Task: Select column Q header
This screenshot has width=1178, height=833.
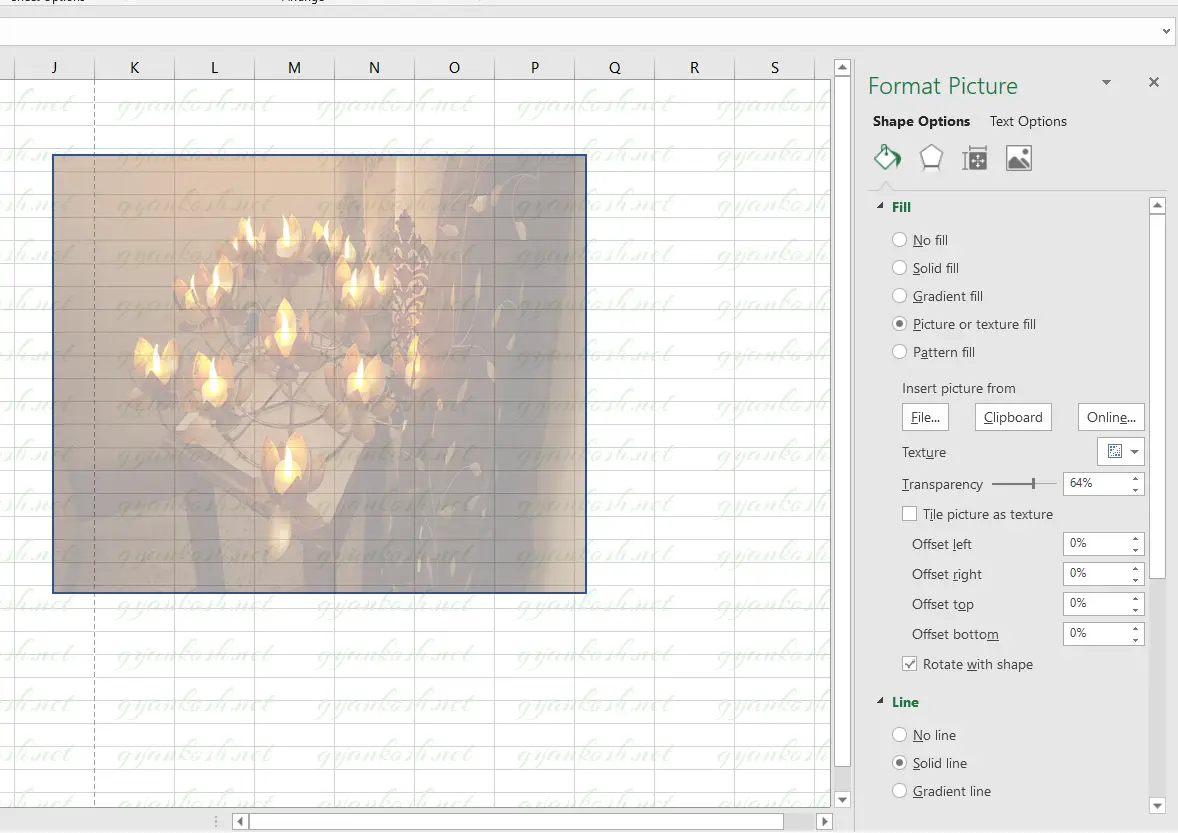Action: pos(615,68)
